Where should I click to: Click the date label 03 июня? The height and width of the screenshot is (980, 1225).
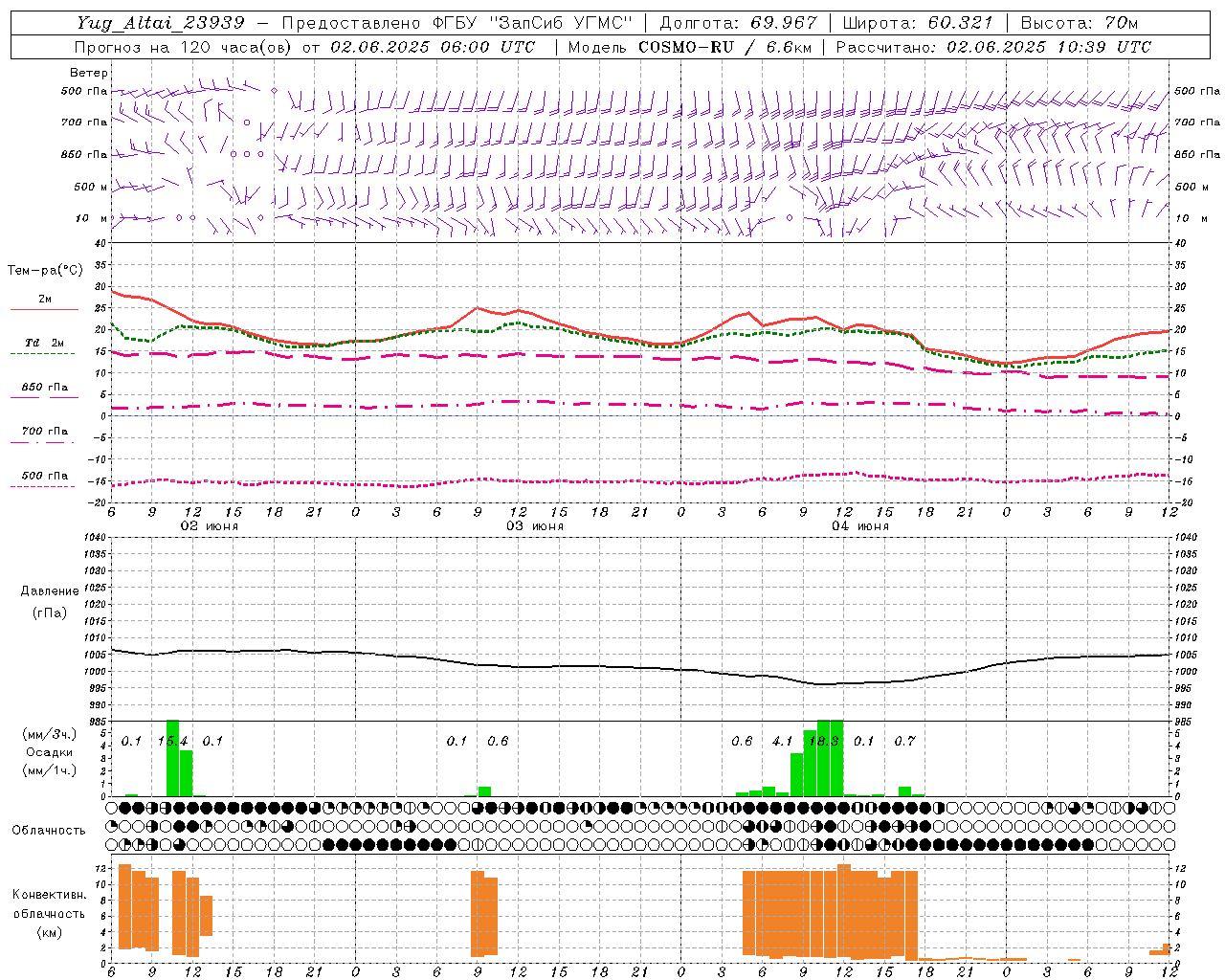535,526
